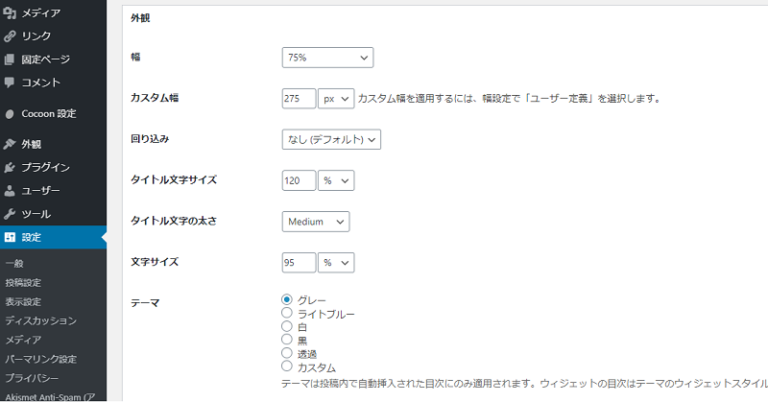Open the ツール menu in sidebar
The width and height of the screenshot is (768, 402).
[x=36, y=214]
